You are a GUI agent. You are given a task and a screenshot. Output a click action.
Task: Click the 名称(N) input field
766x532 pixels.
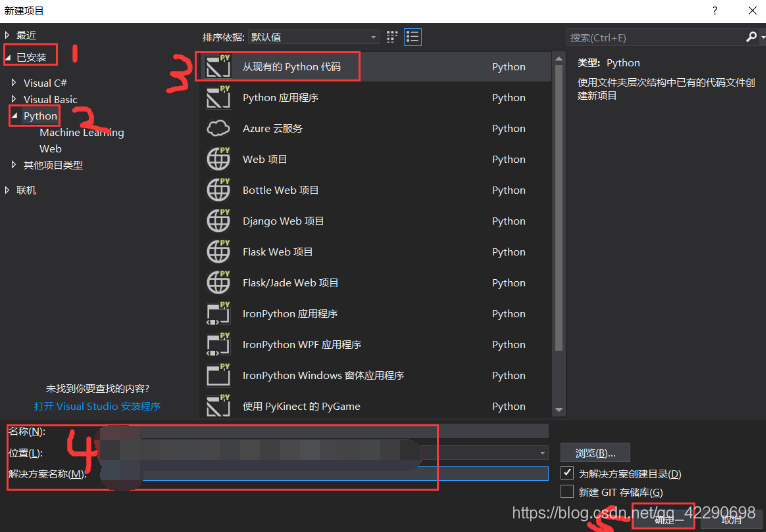coord(322,431)
